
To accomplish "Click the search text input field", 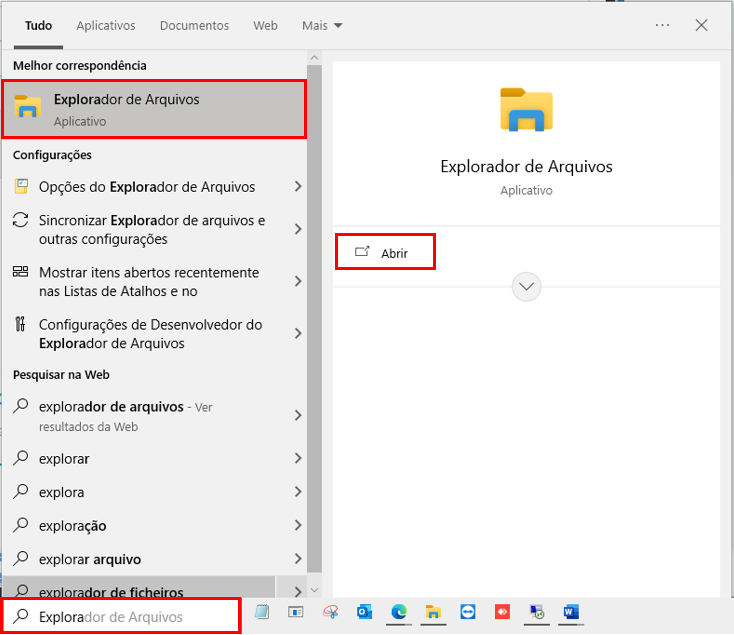I will coord(122,616).
